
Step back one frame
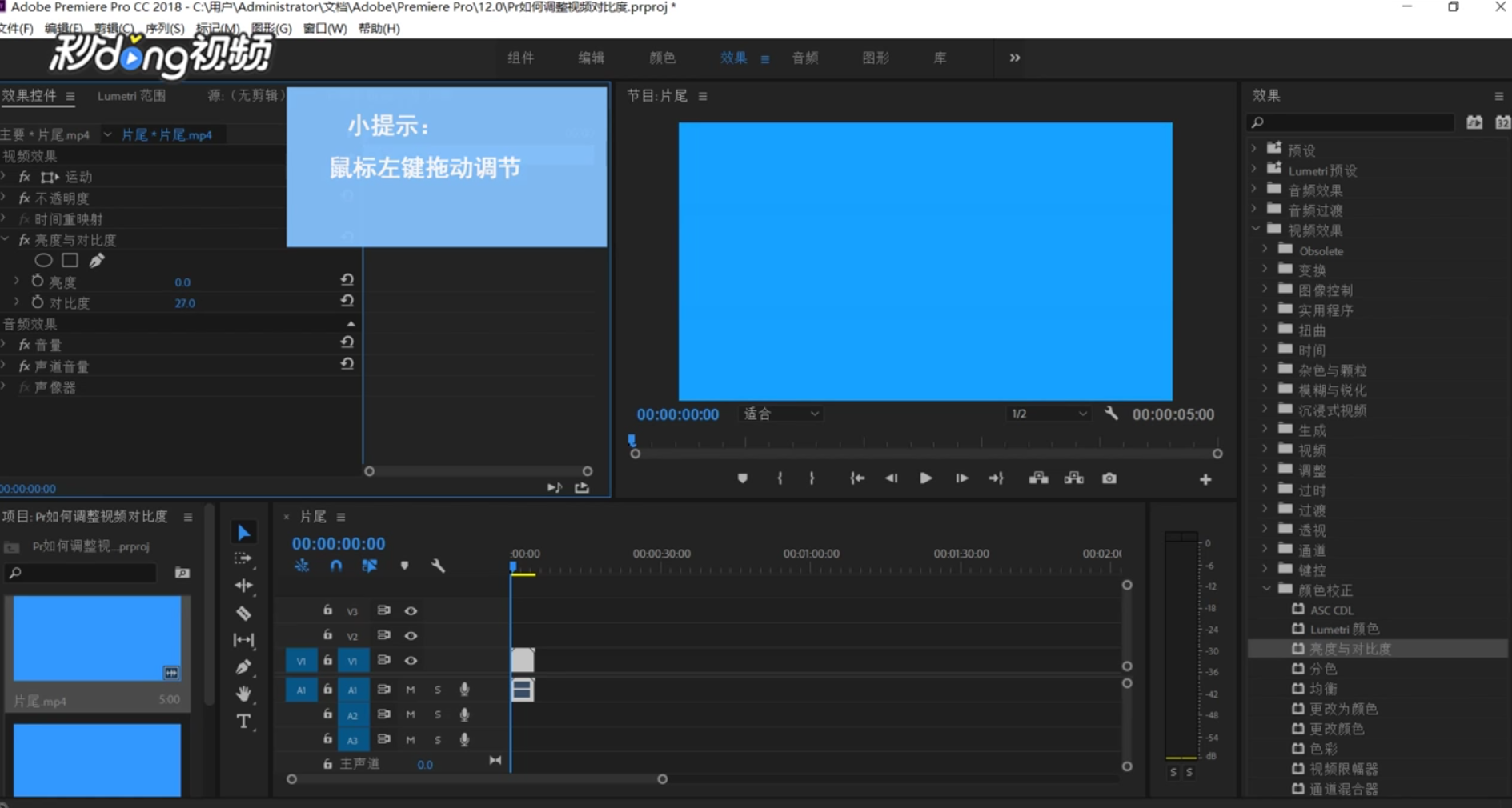pyautogui.click(x=891, y=478)
